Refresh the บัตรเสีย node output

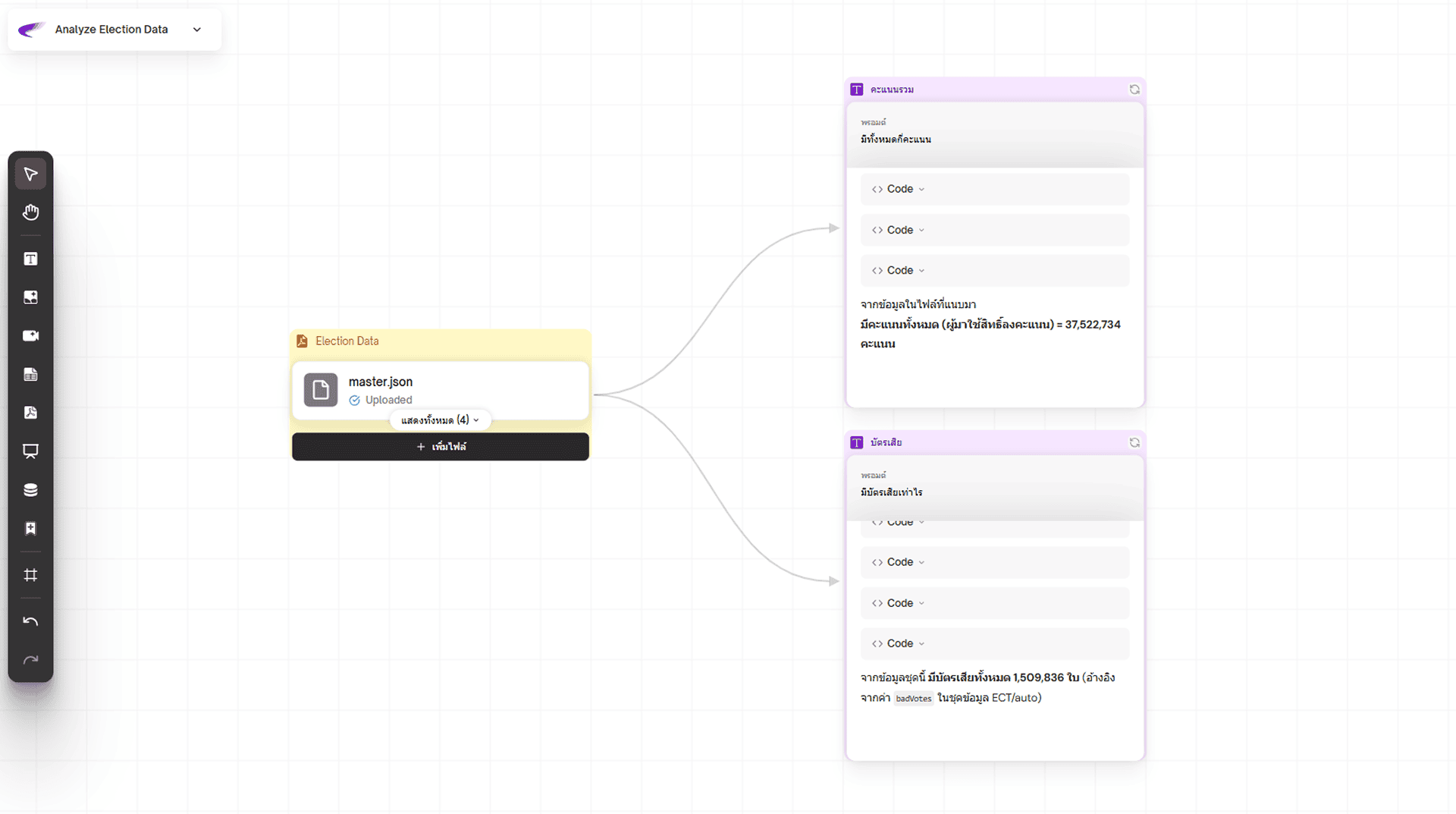click(x=1134, y=442)
